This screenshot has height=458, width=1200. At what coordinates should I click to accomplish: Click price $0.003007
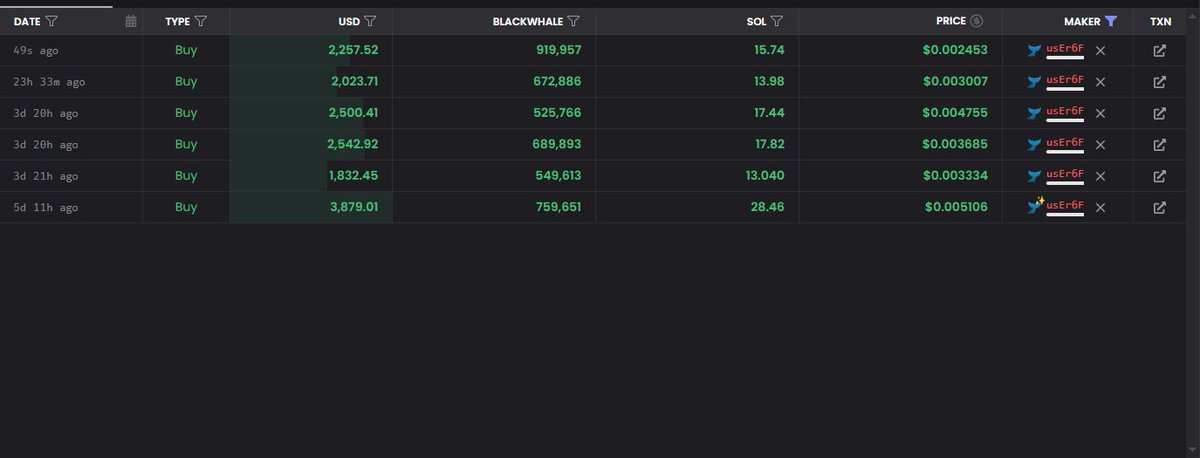(956, 82)
